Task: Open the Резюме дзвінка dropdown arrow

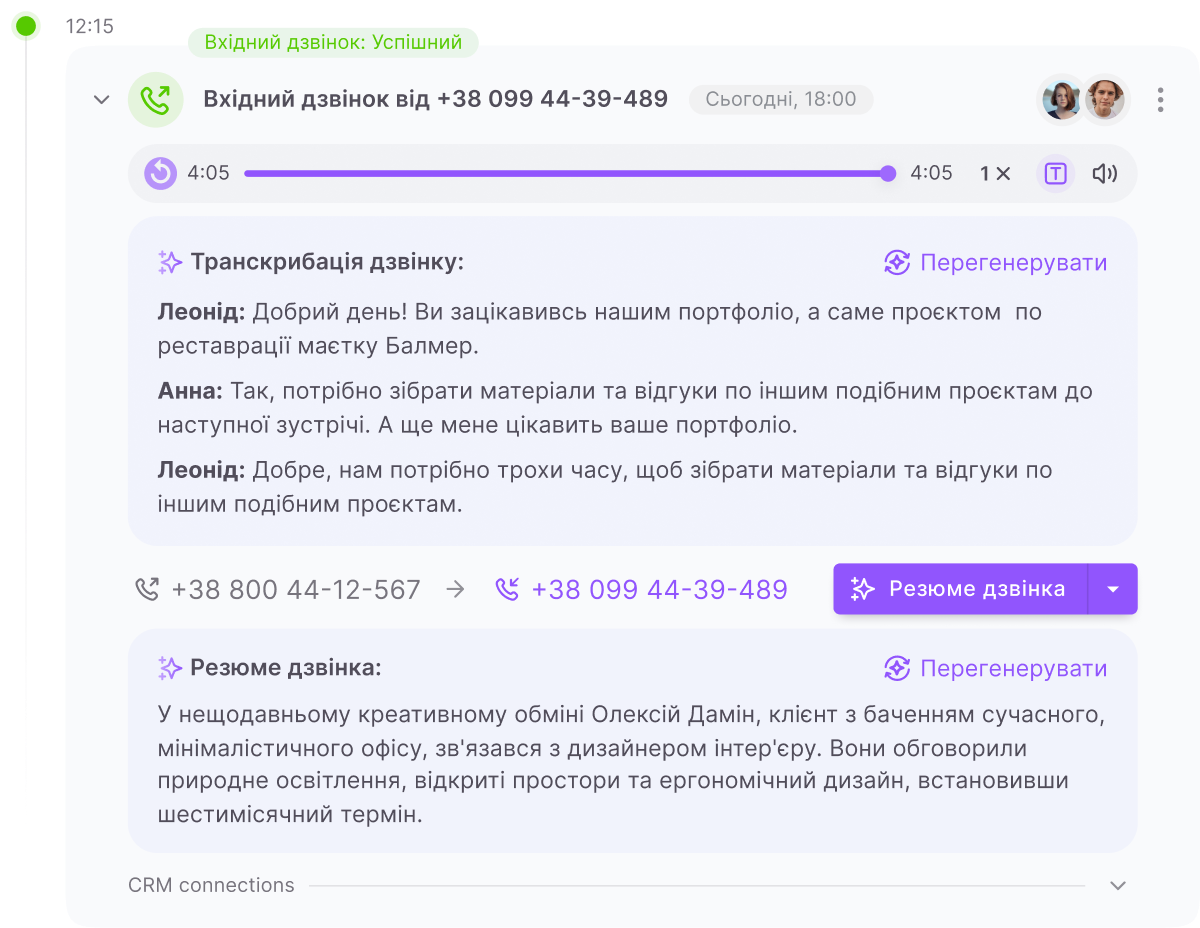Action: [x=1113, y=589]
